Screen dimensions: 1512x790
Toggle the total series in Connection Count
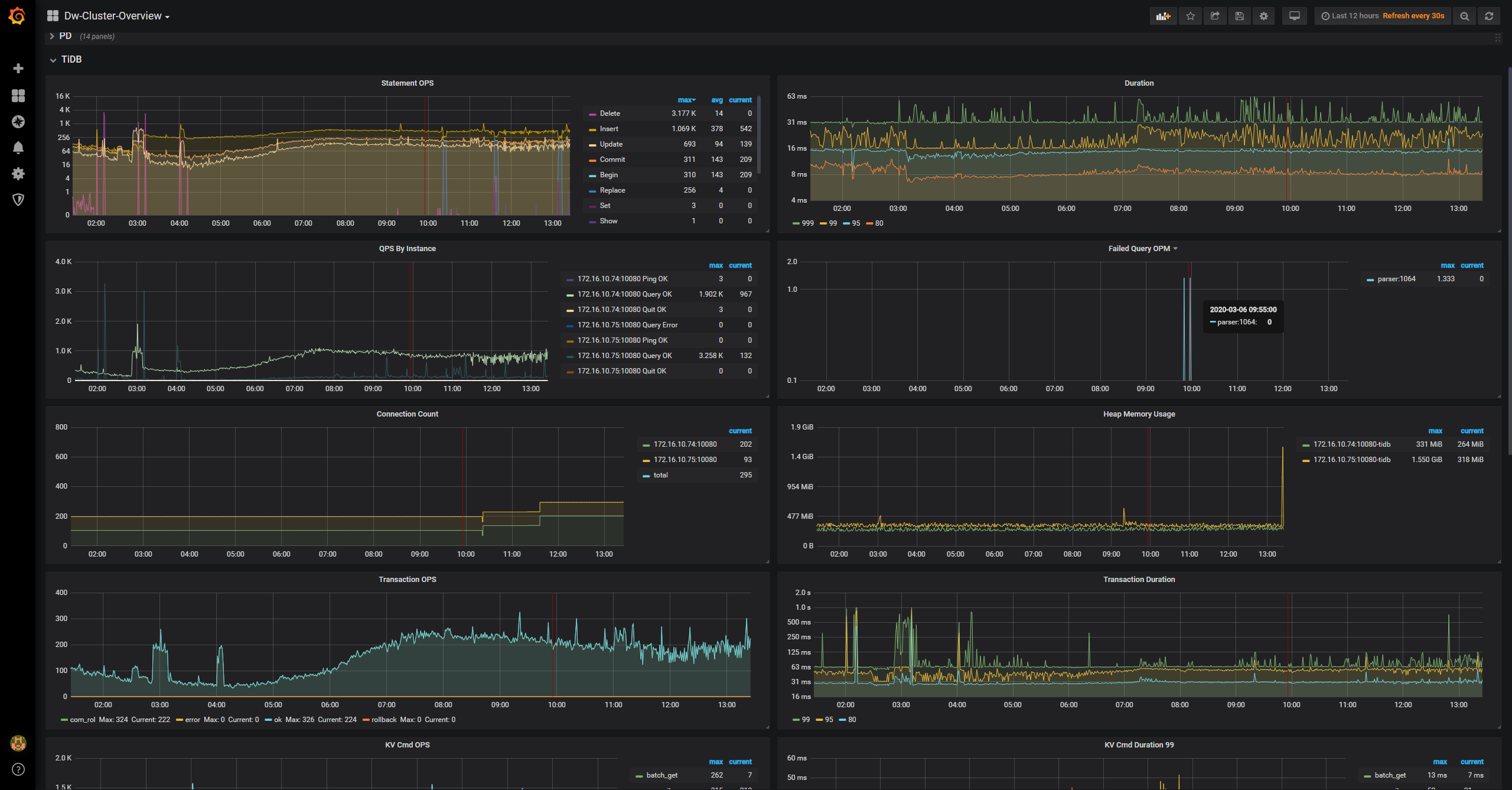point(660,475)
